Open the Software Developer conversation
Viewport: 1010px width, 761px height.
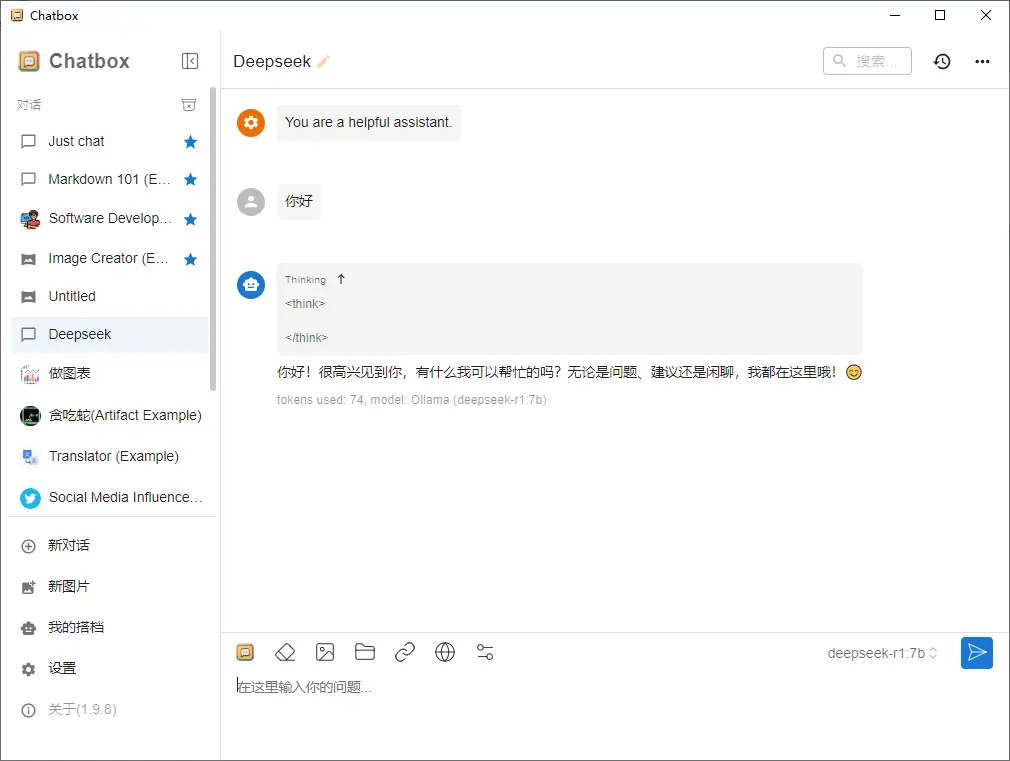pos(110,219)
